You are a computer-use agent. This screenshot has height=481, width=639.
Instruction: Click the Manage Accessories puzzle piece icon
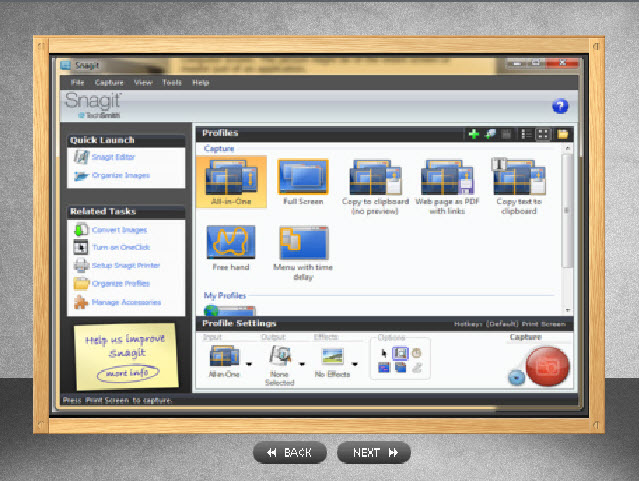[x=81, y=302]
